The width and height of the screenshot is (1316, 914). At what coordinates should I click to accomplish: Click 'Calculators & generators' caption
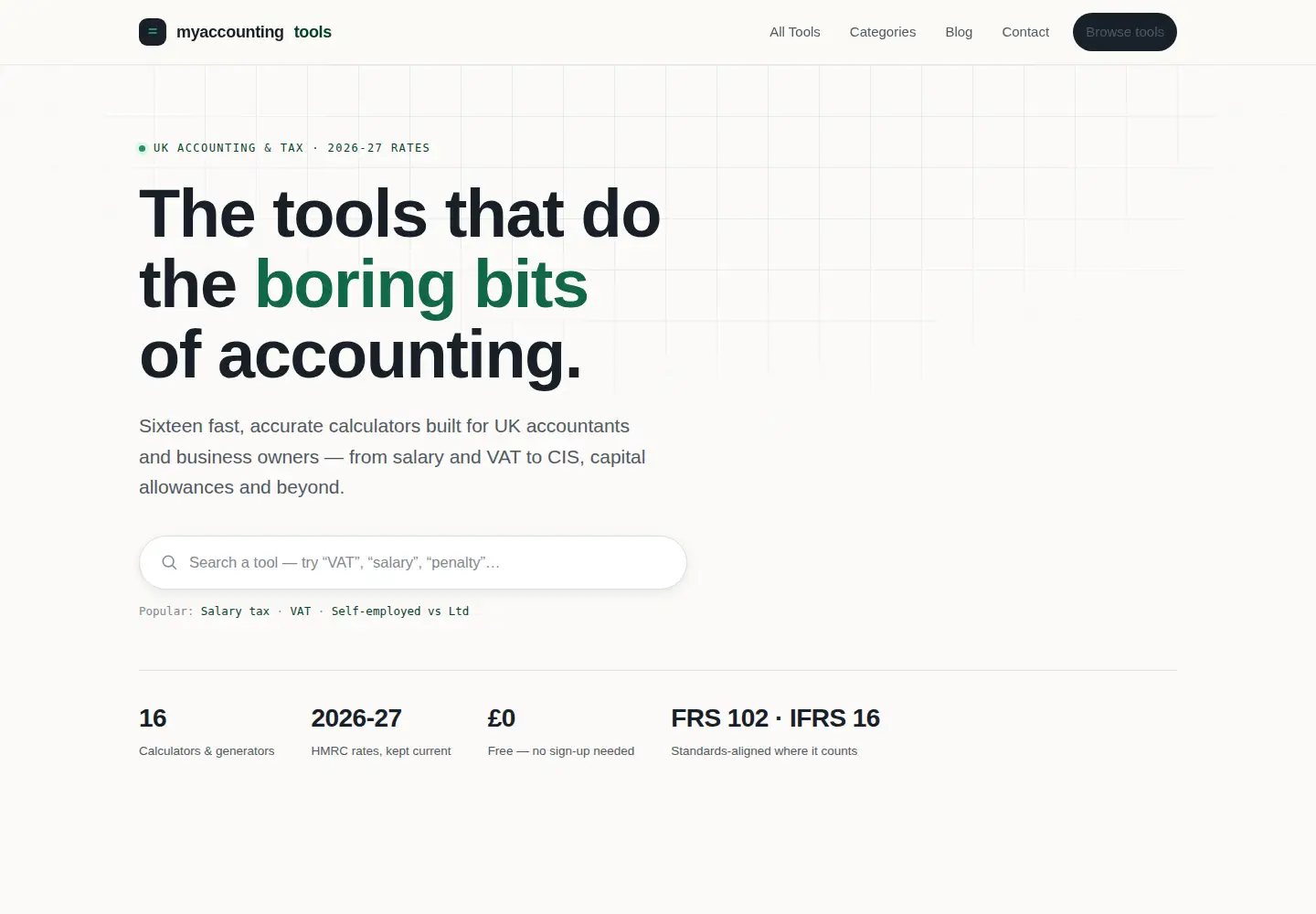[207, 751]
